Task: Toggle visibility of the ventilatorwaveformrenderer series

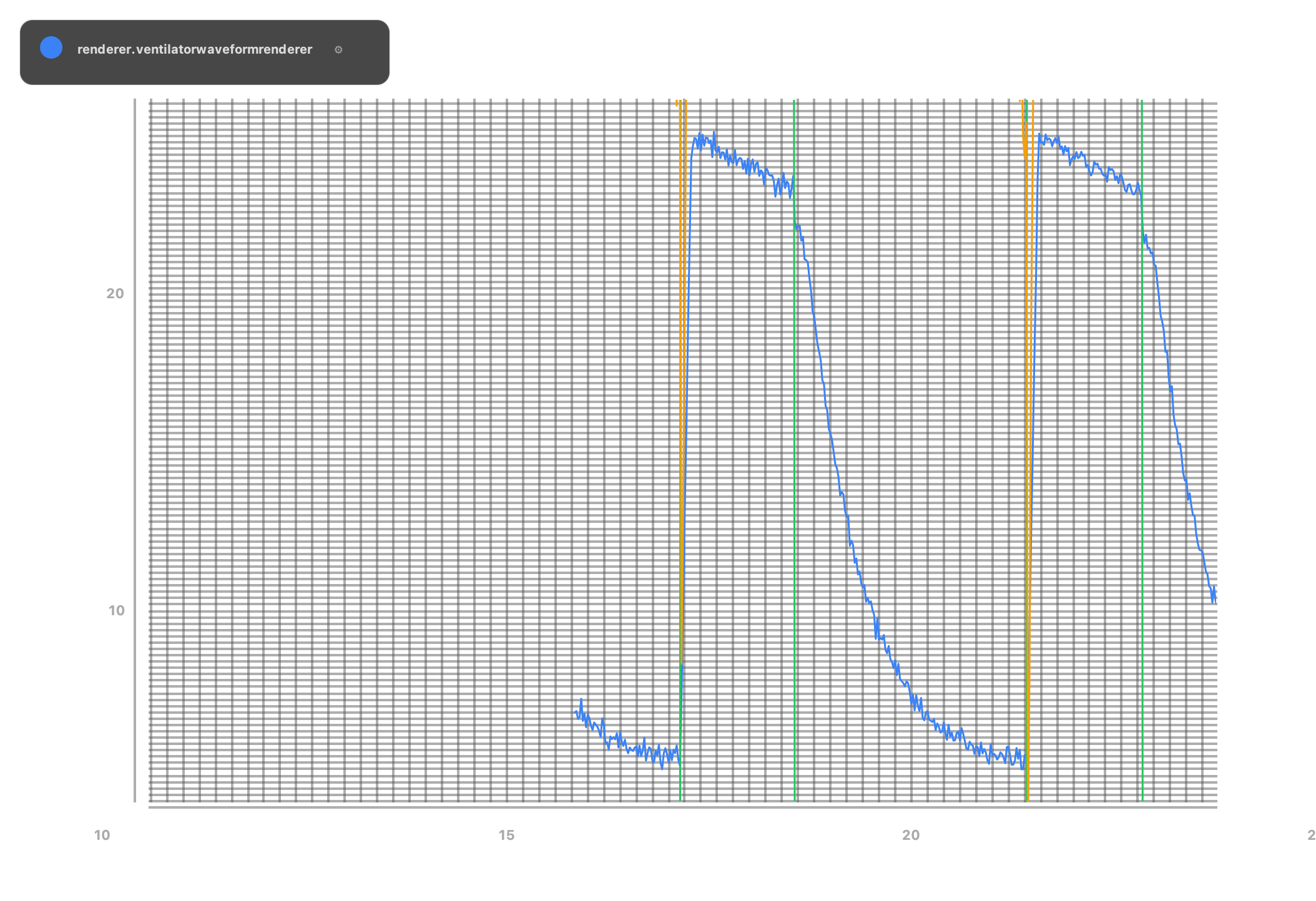Action: [x=51, y=47]
